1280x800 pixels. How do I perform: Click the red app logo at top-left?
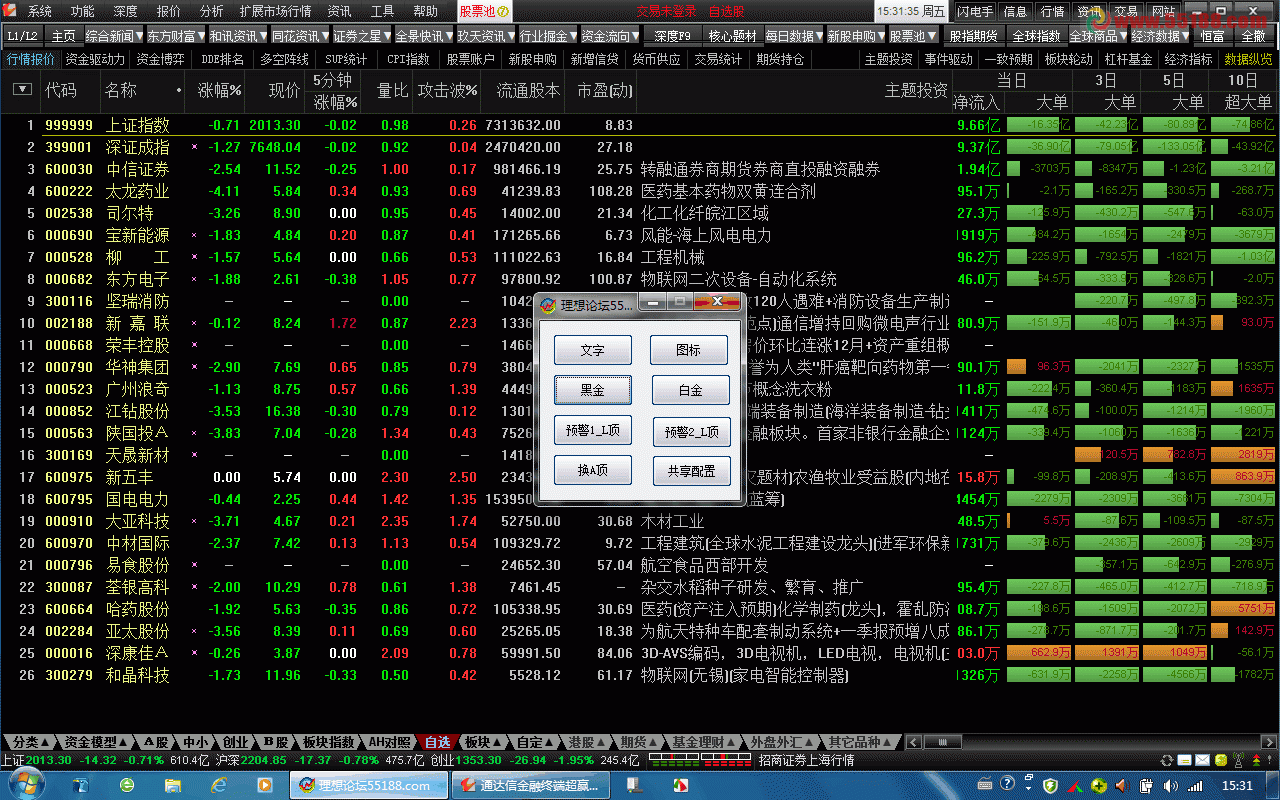tap(10, 11)
